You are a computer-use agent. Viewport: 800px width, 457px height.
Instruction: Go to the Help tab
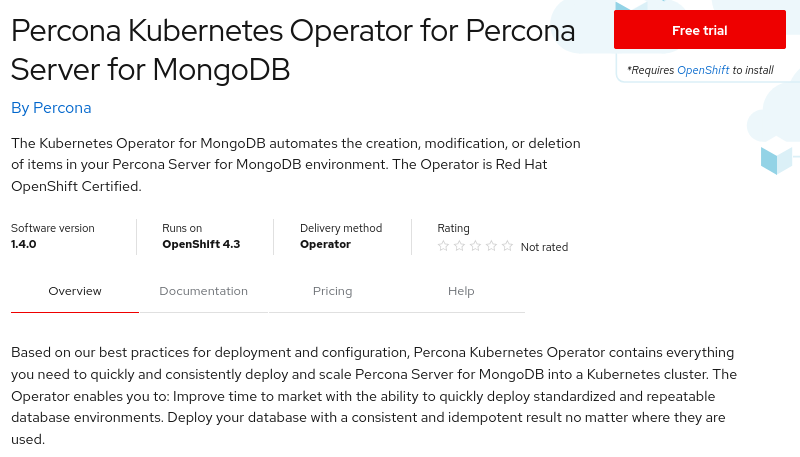coord(461,291)
